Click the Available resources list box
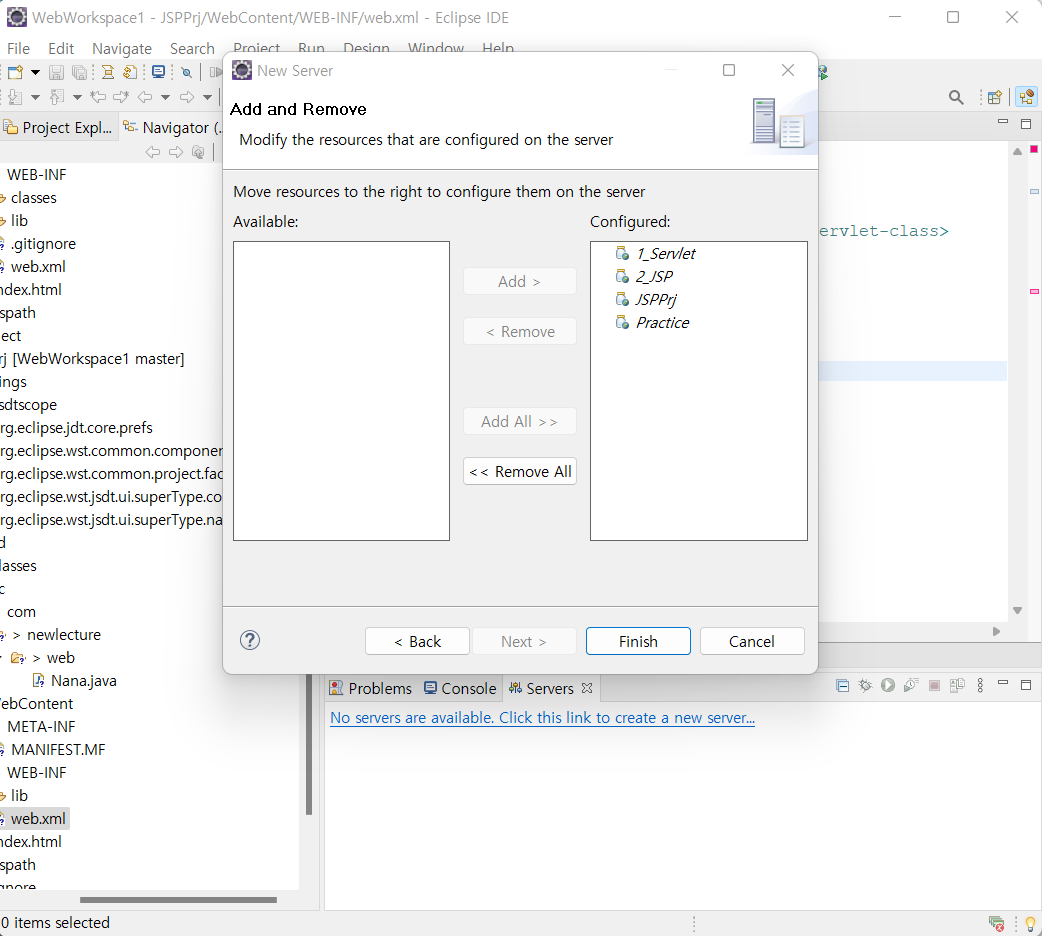 pos(341,391)
